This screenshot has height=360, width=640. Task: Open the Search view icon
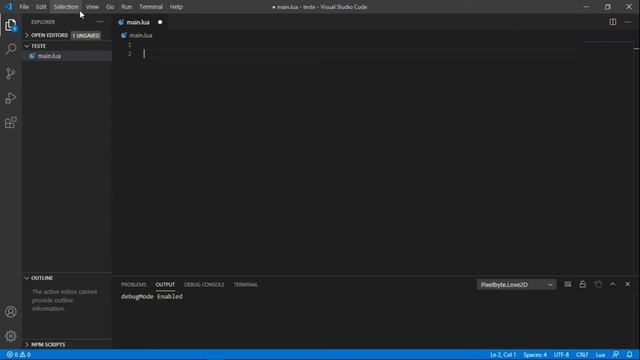click(x=11, y=49)
